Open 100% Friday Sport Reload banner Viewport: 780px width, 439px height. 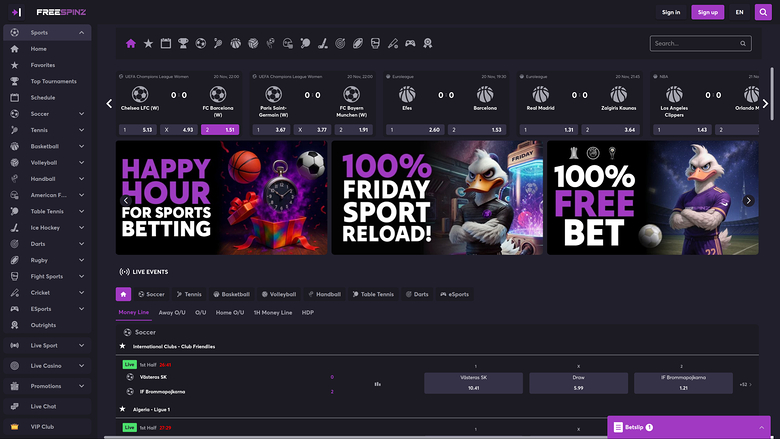pos(437,198)
